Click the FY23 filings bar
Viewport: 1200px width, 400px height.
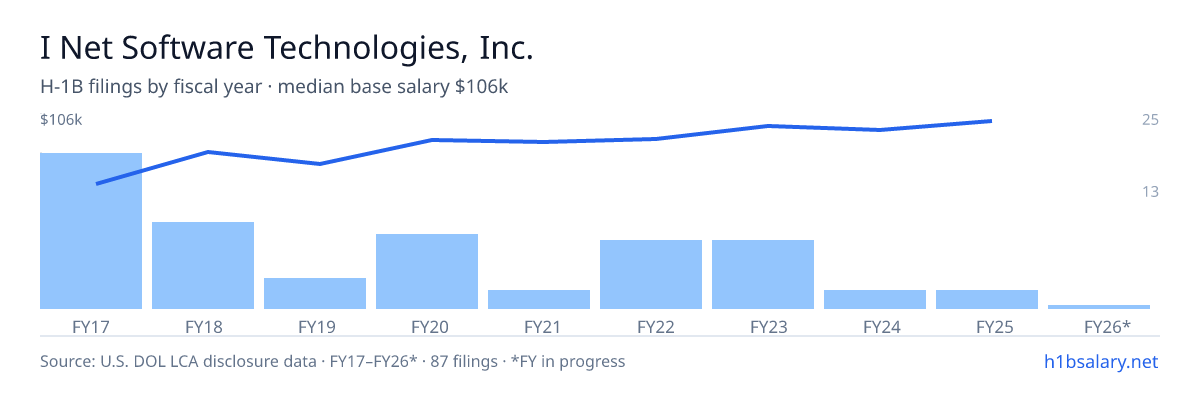[x=763, y=274]
